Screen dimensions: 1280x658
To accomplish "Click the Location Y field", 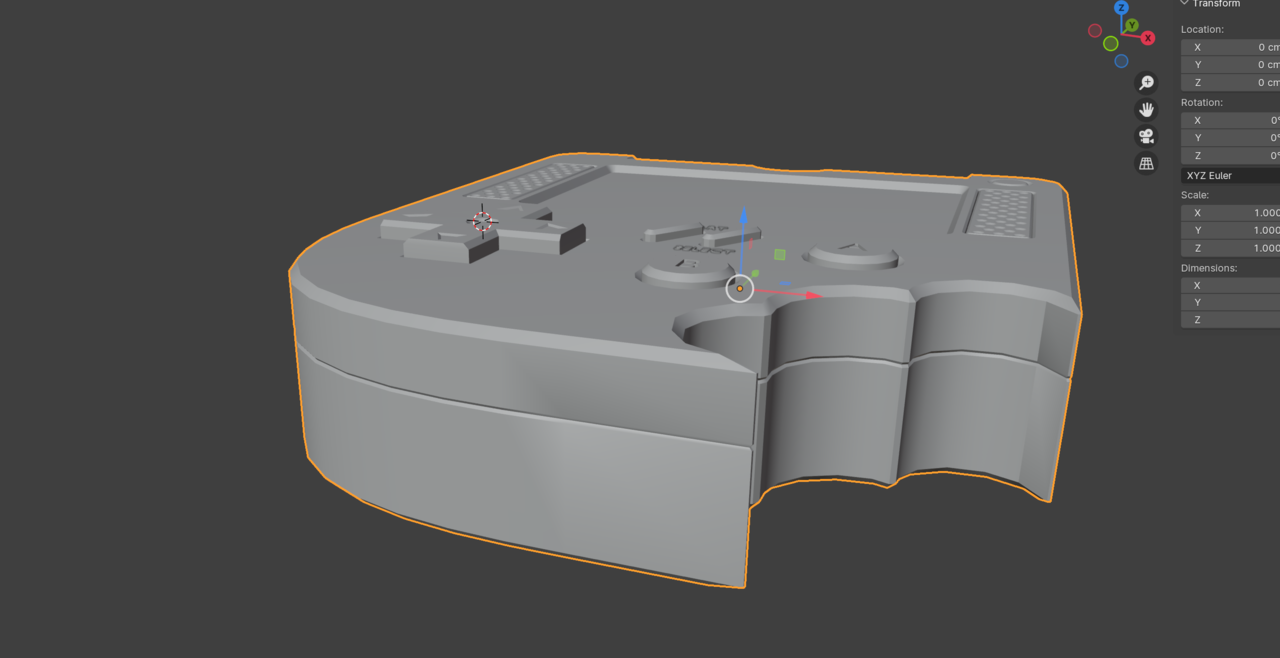I will tap(1230, 65).
